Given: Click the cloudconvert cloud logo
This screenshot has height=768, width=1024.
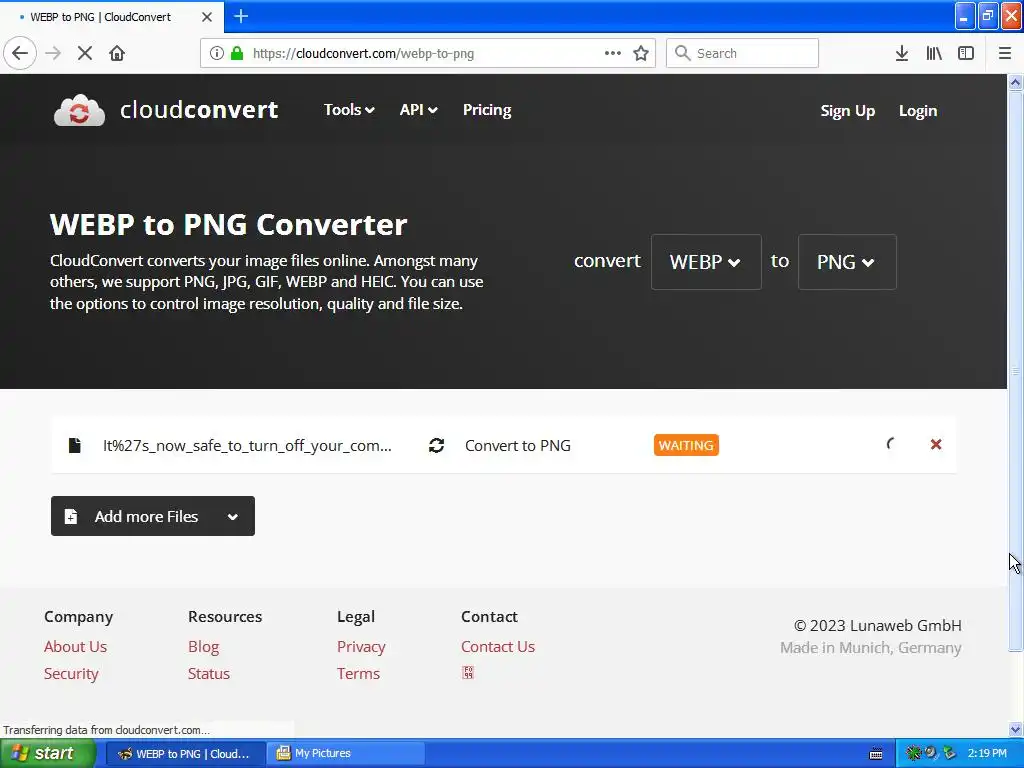Looking at the screenshot, I should point(79,110).
